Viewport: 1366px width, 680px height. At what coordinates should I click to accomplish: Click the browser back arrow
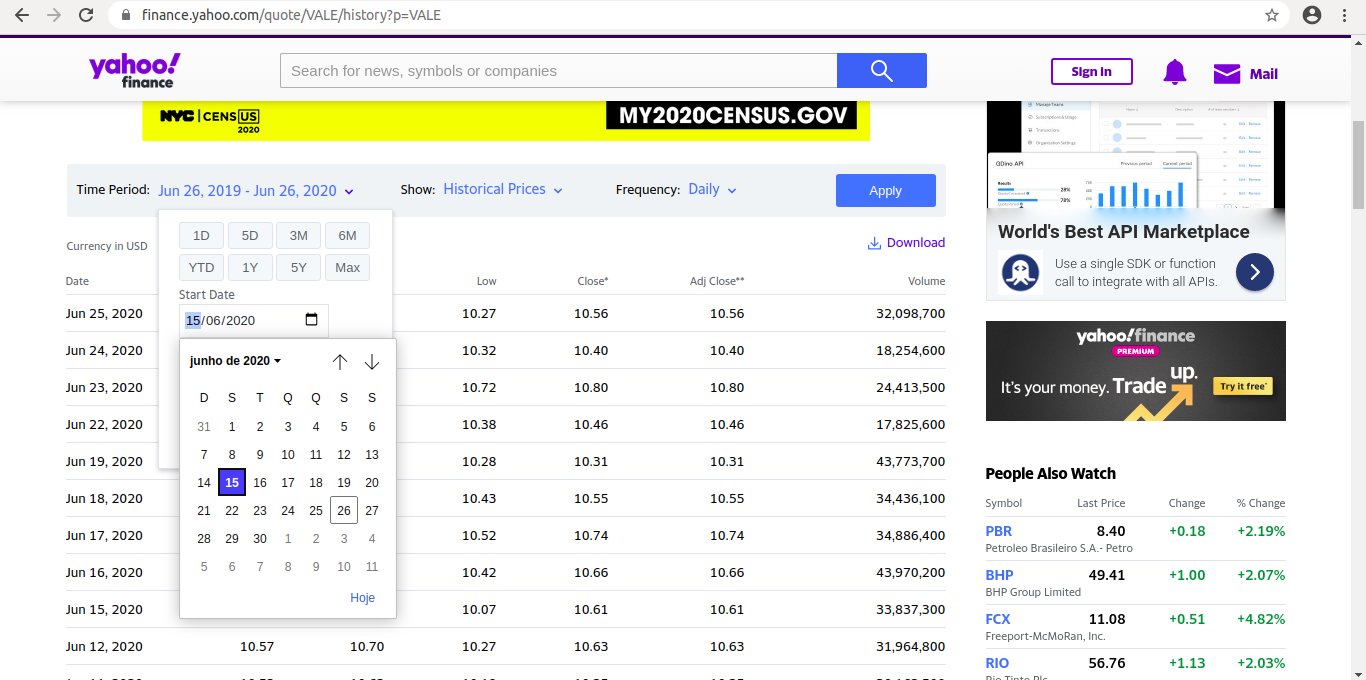pyautogui.click(x=22, y=15)
